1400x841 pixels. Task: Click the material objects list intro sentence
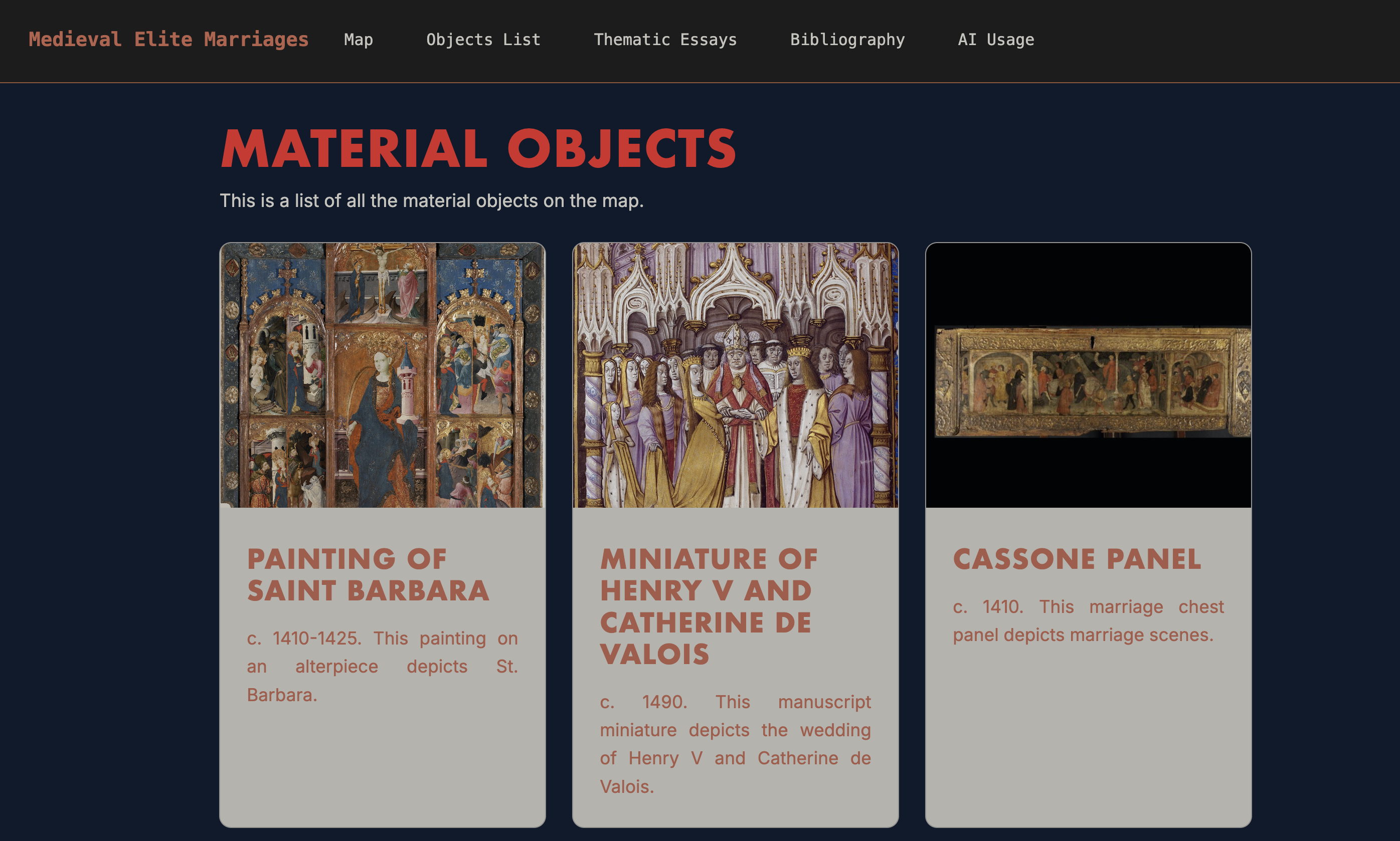pyautogui.click(x=431, y=200)
